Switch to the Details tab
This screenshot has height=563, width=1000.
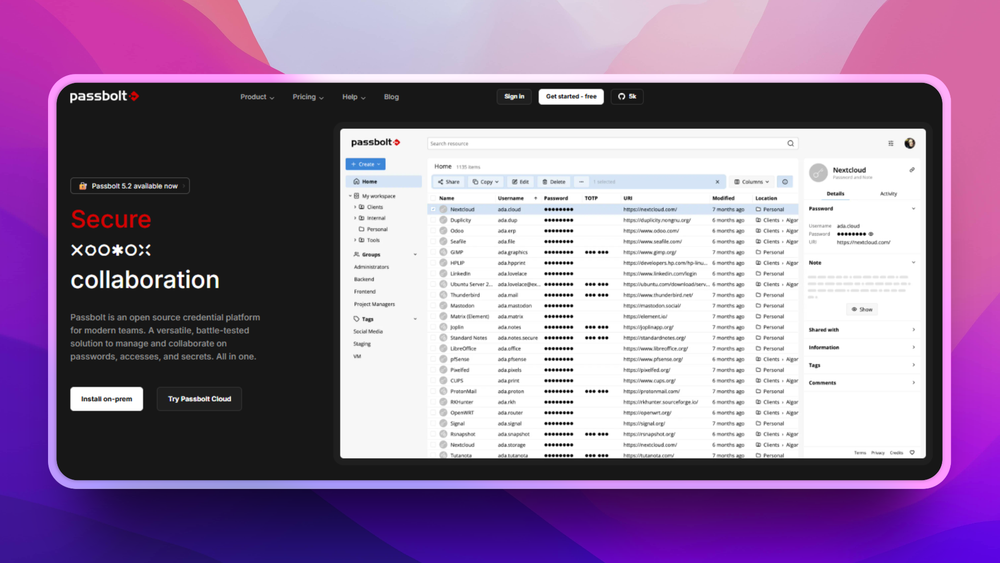coord(835,194)
